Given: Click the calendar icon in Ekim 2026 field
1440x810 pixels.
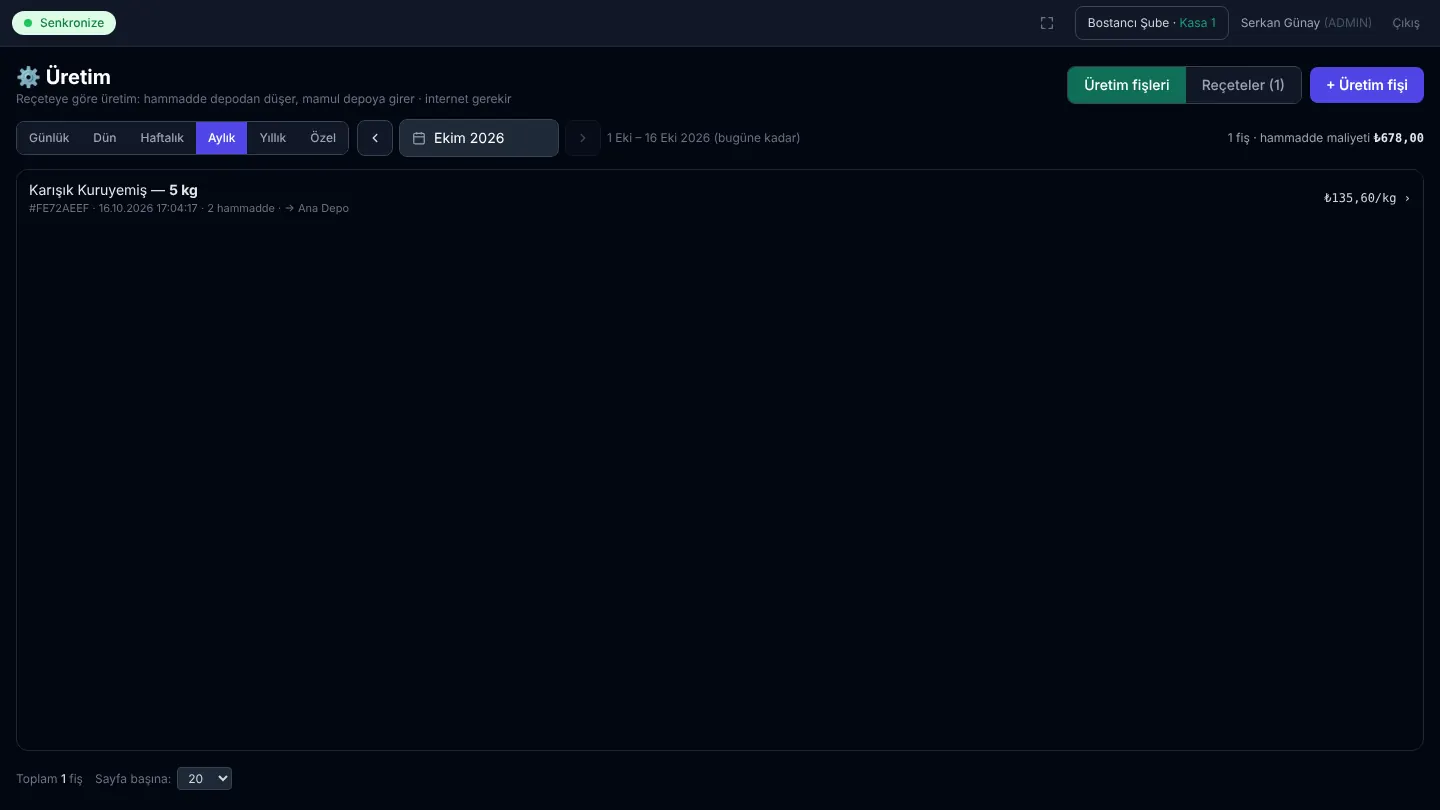Looking at the screenshot, I should (x=420, y=138).
